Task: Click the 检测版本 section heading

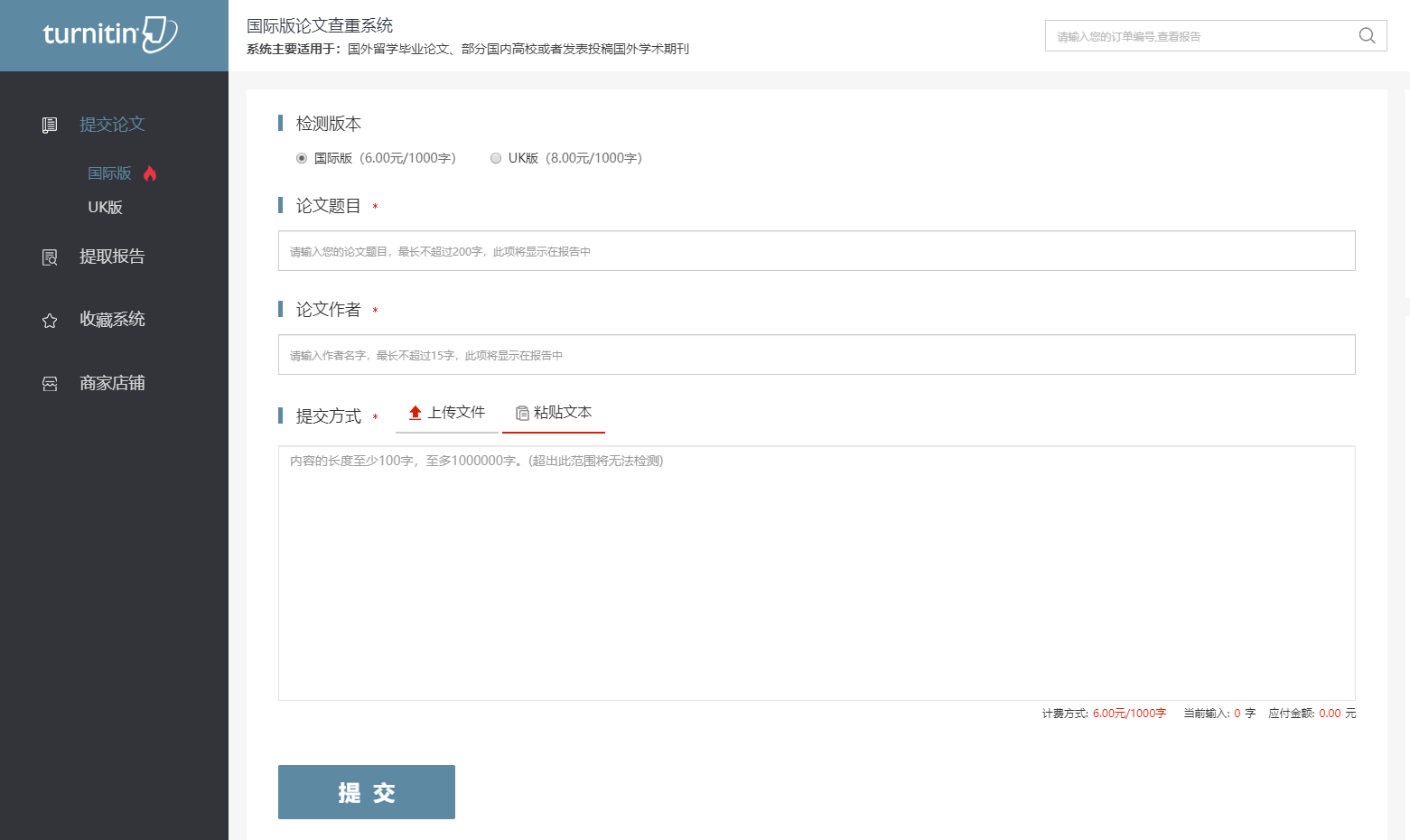Action: pos(329,124)
